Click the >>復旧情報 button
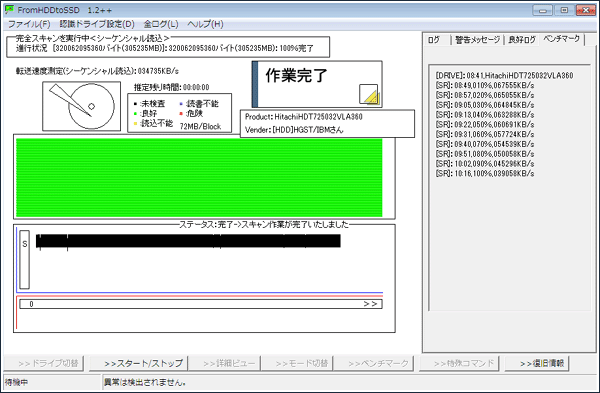Viewport: 600px width, 393px height. tap(536, 363)
